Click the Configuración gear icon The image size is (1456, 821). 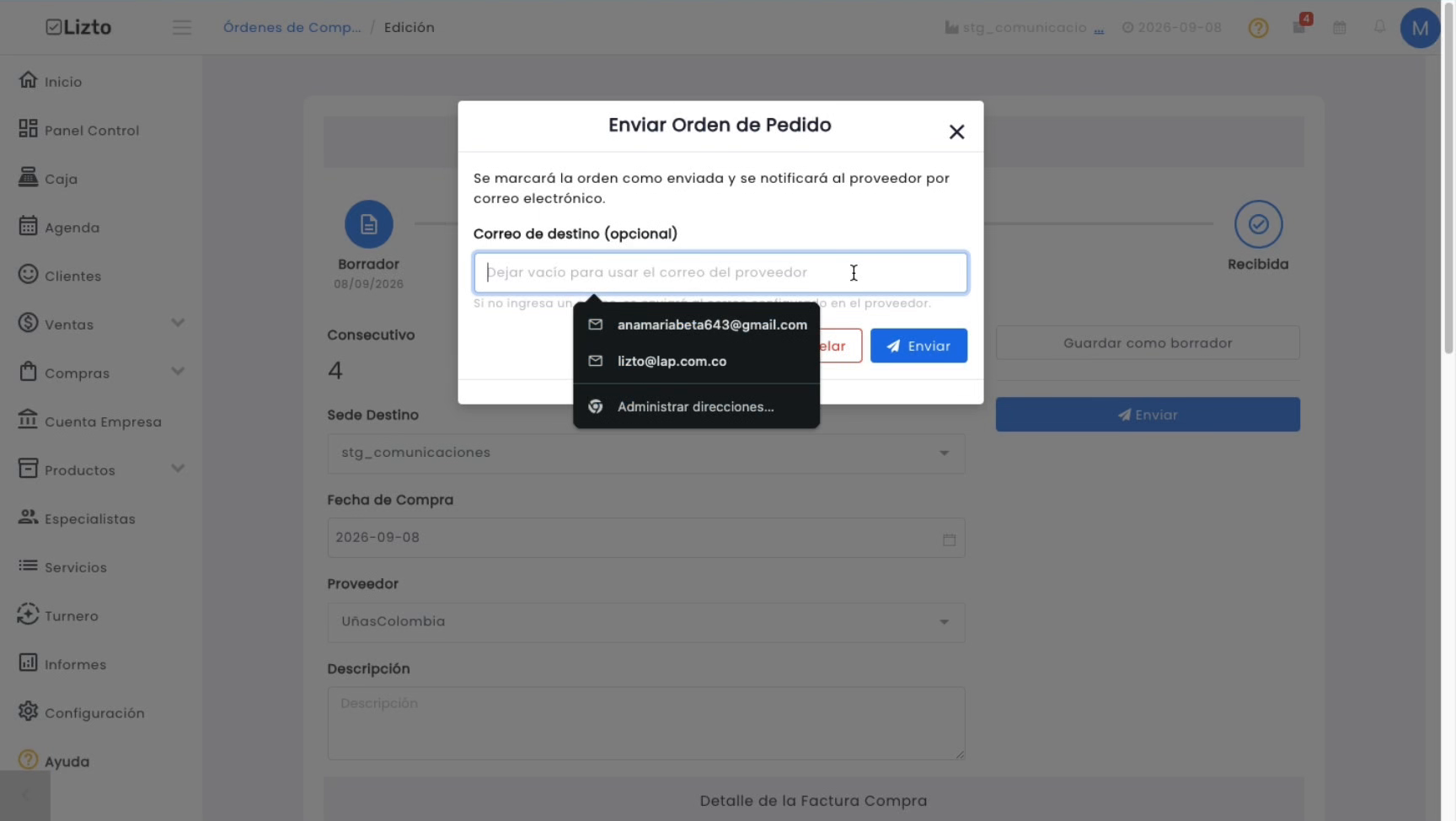28,711
